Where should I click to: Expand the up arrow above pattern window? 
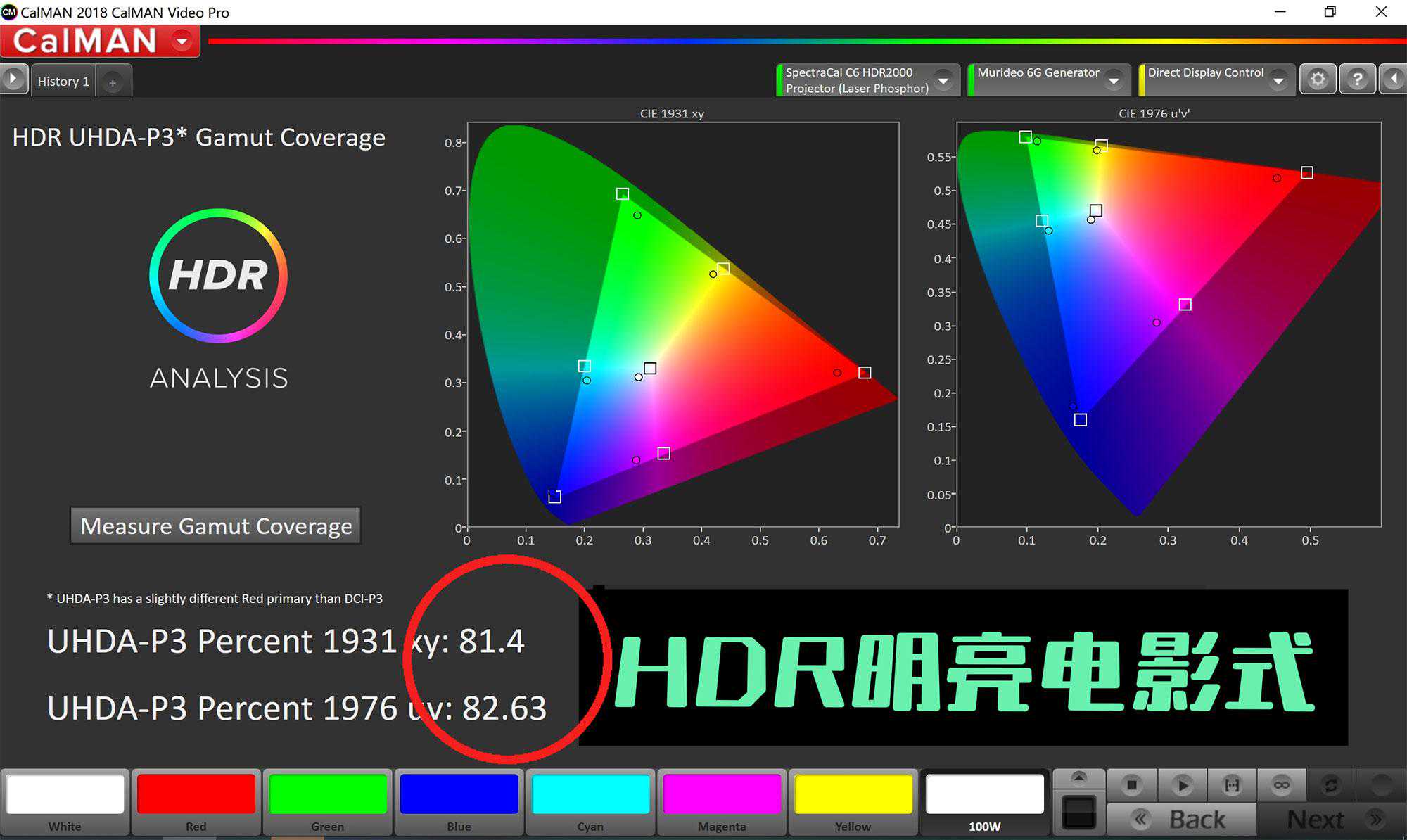point(1078,777)
